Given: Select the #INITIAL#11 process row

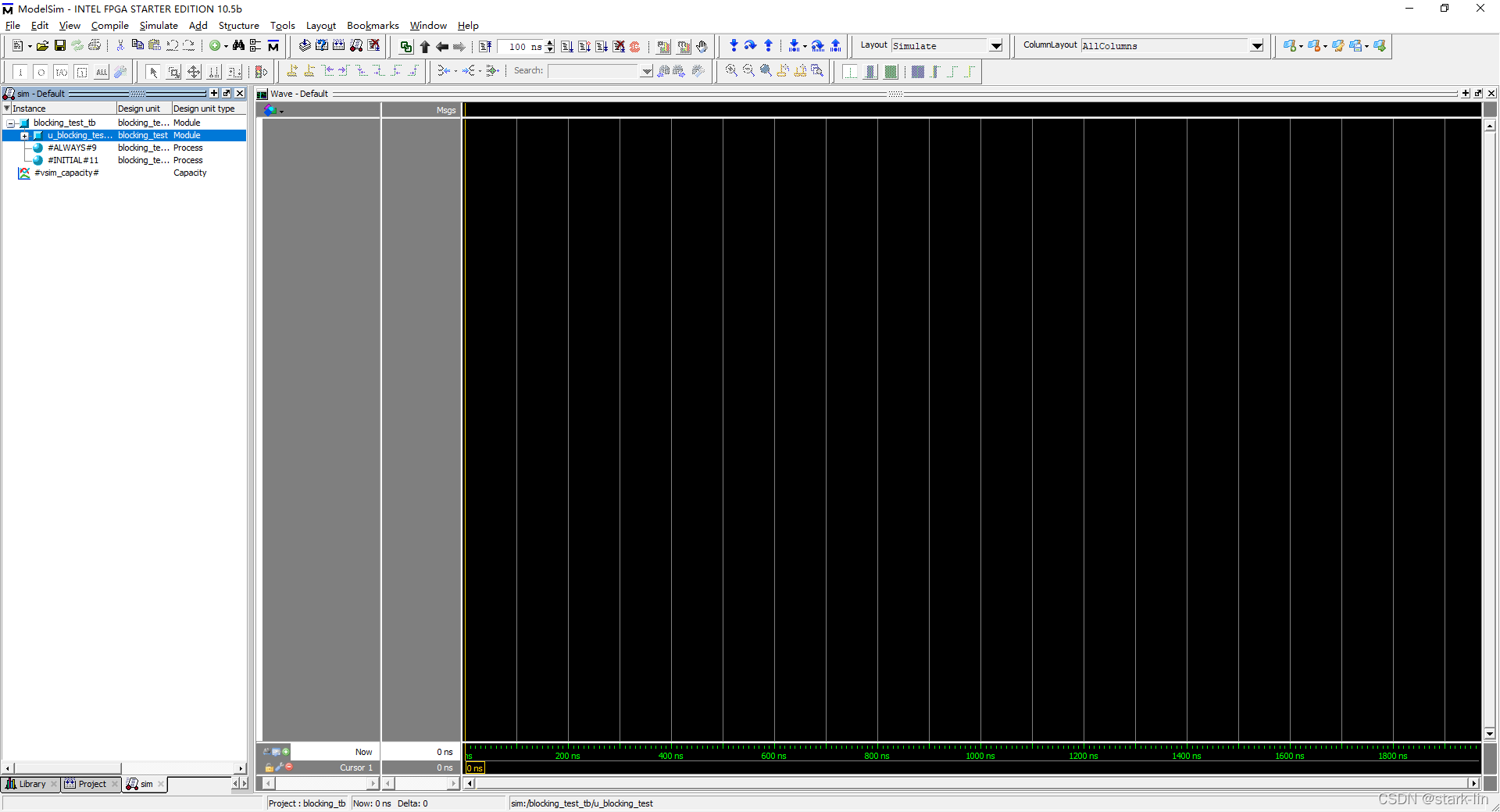Looking at the screenshot, I should (123, 160).
